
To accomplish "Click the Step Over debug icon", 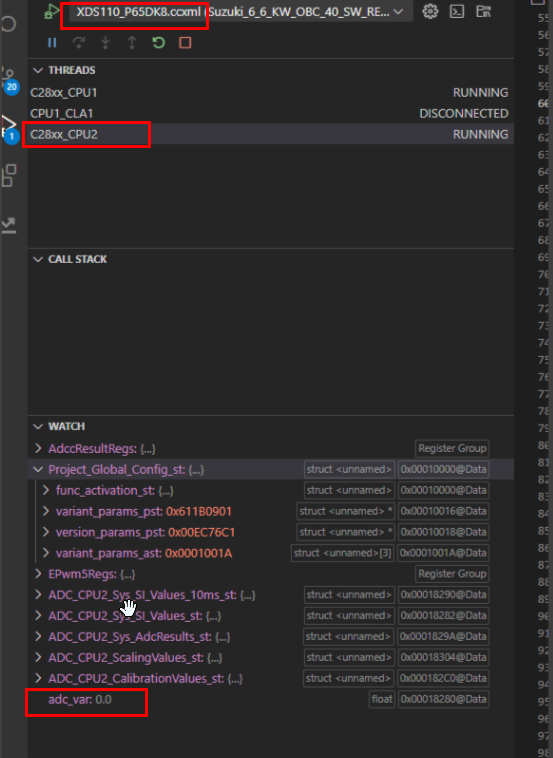I will pyautogui.click(x=79, y=43).
